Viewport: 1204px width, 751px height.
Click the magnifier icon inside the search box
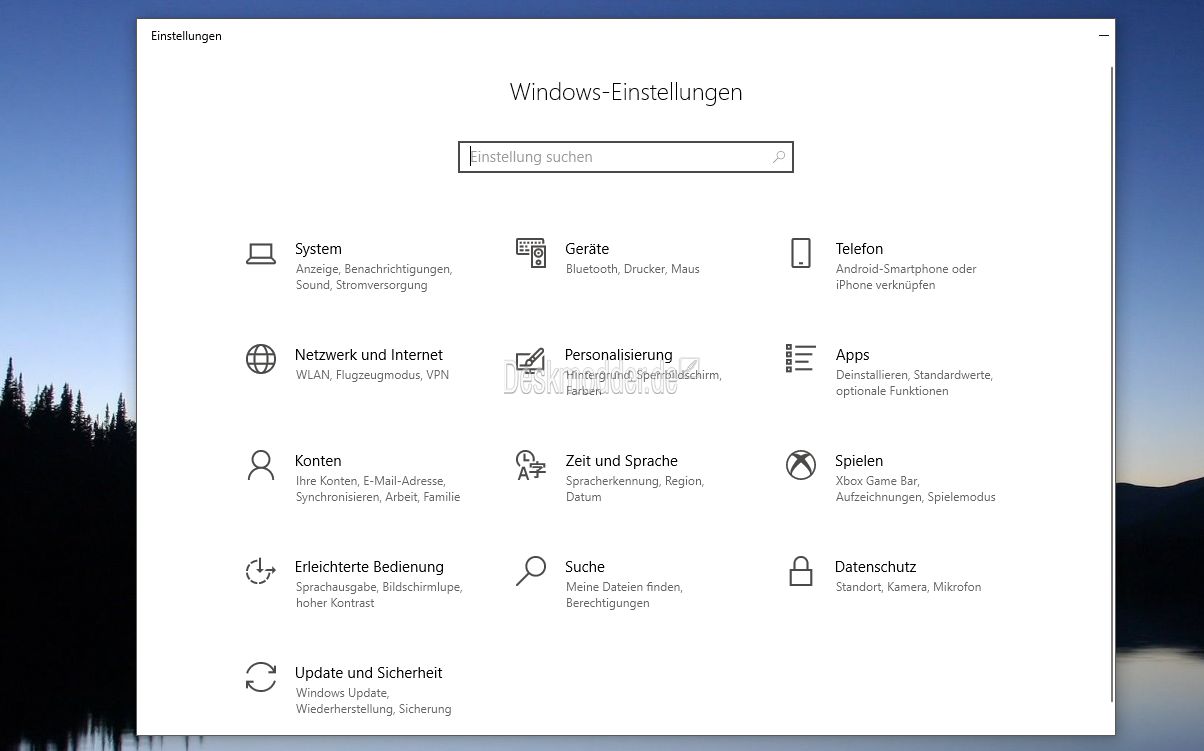point(778,157)
